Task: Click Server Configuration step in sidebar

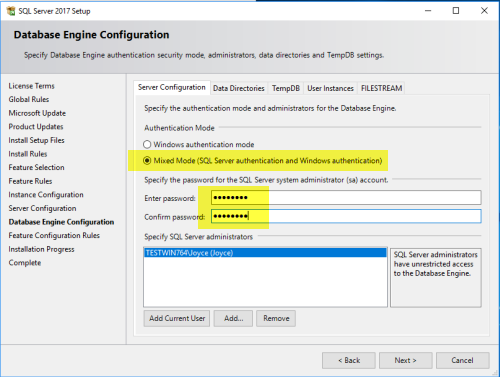Action: point(42,208)
